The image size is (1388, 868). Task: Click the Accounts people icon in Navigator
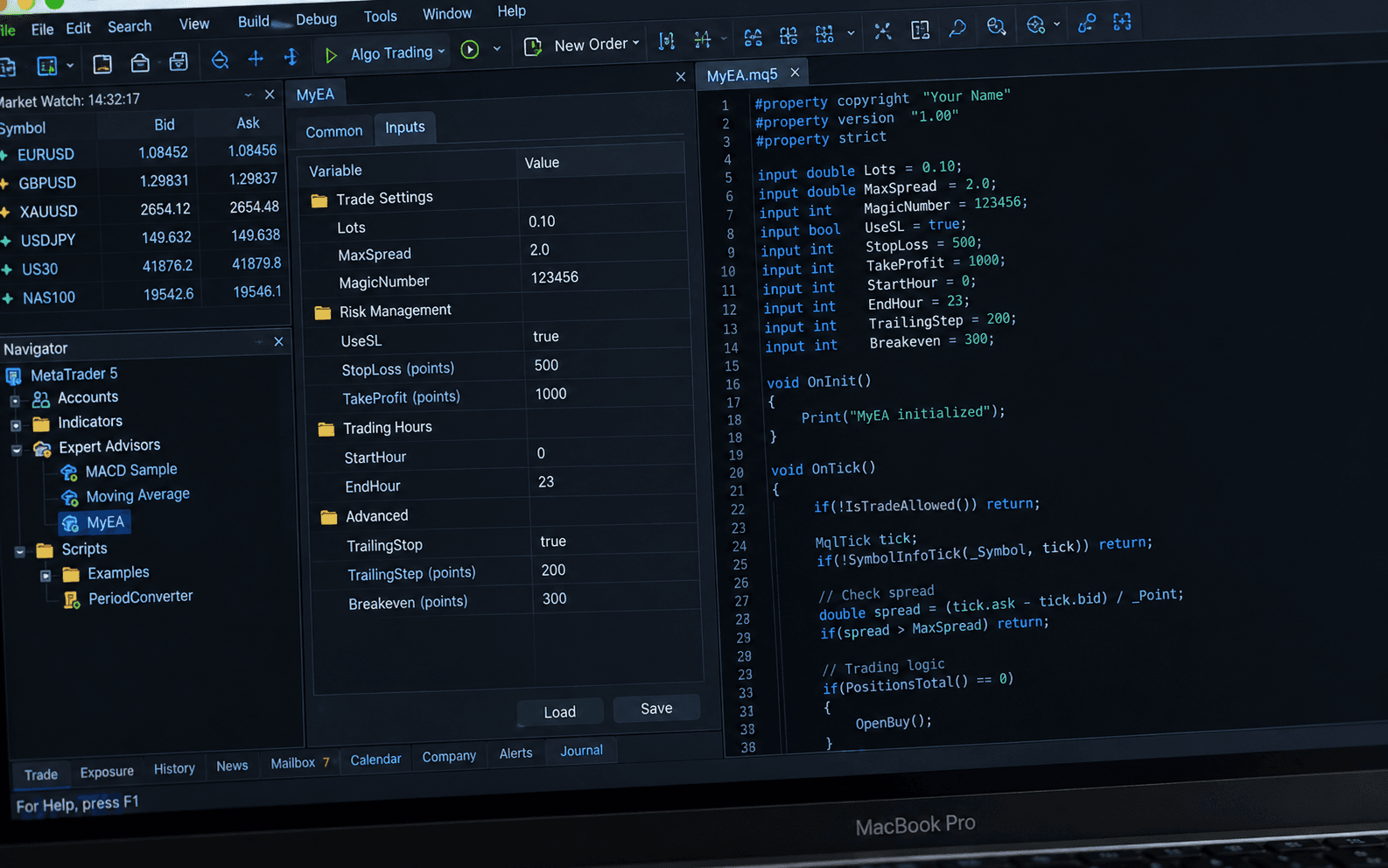click(x=41, y=400)
